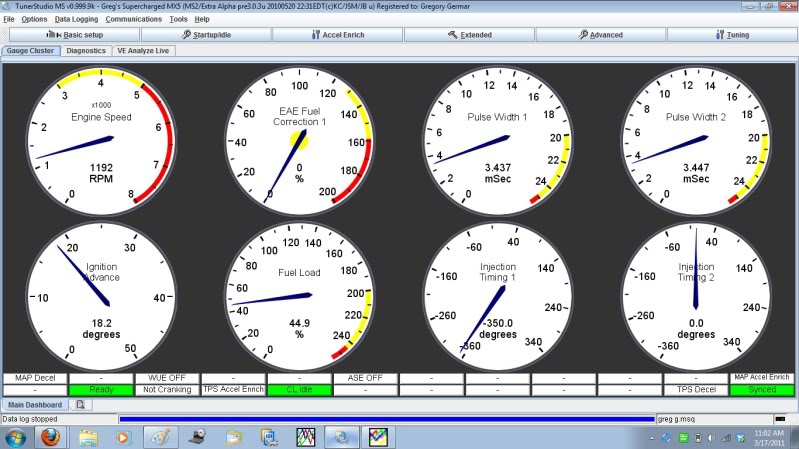Screen dimensions: 799x449
Task: Click the Data log stopped status text
Action: coord(30,419)
